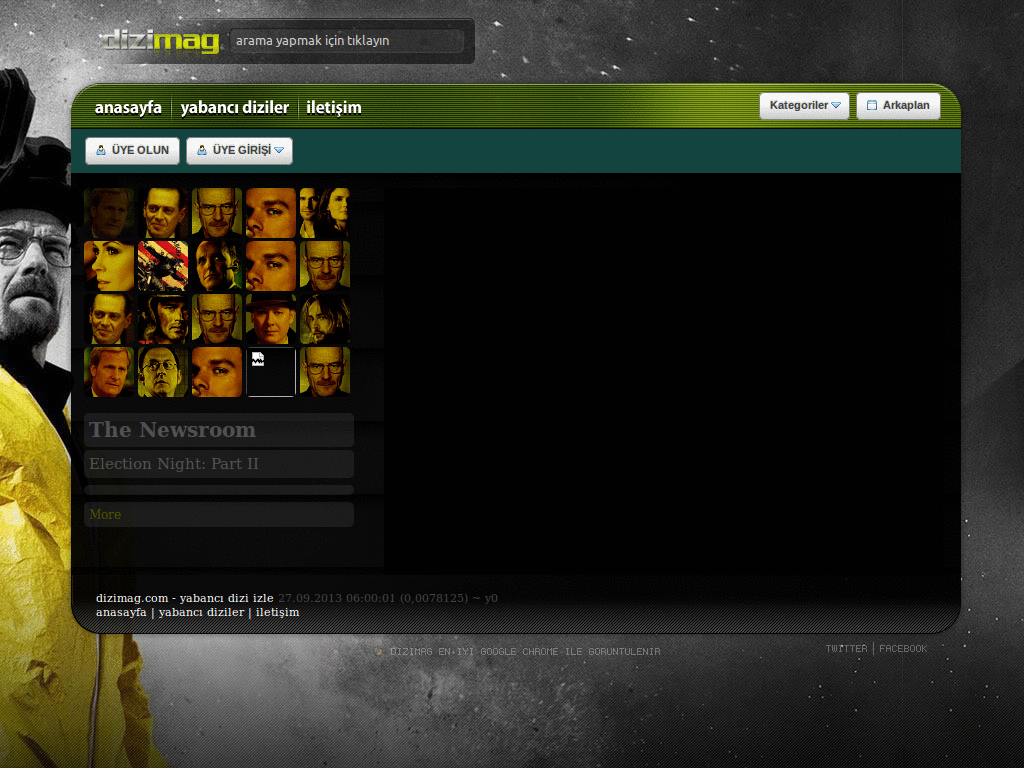
Task: Open thumbnail of man in fedora hat
Action: point(270,319)
